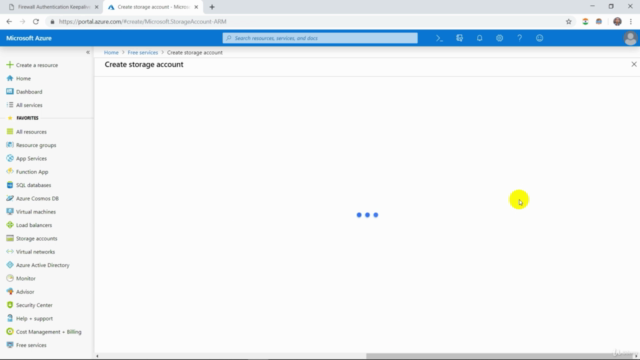
Task: Click the Cost Management + Billing icon
Action: coord(10,331)
